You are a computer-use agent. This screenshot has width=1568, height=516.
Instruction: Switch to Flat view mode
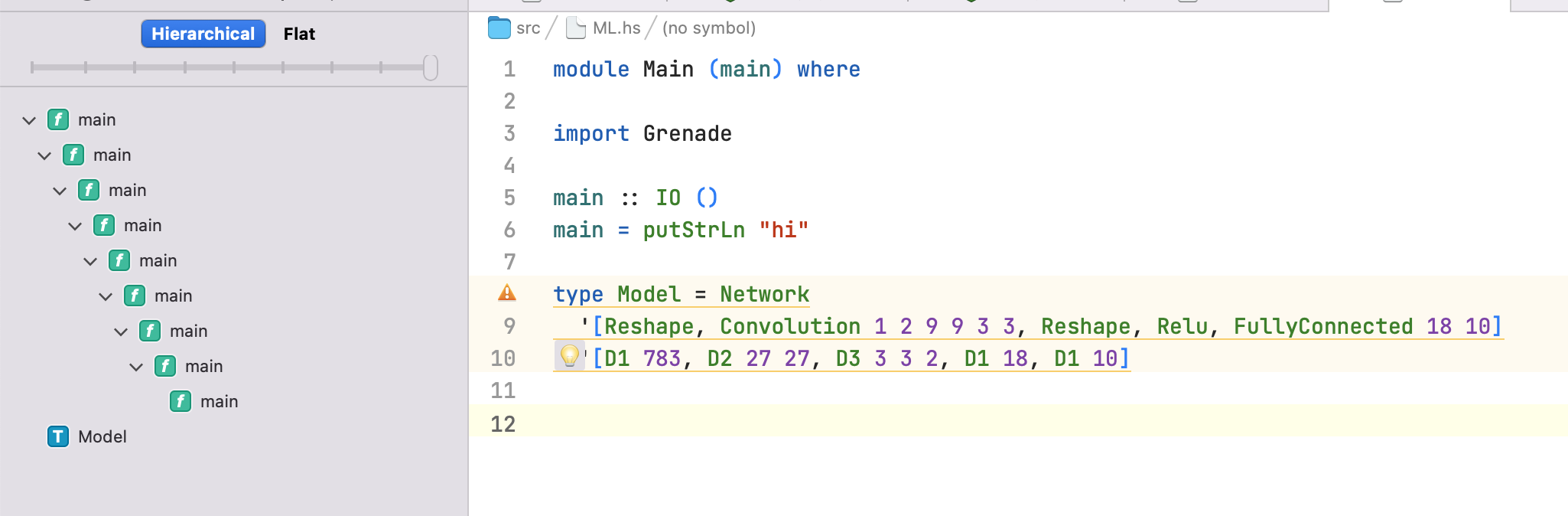pyautogui.click(x=299, y=34)
